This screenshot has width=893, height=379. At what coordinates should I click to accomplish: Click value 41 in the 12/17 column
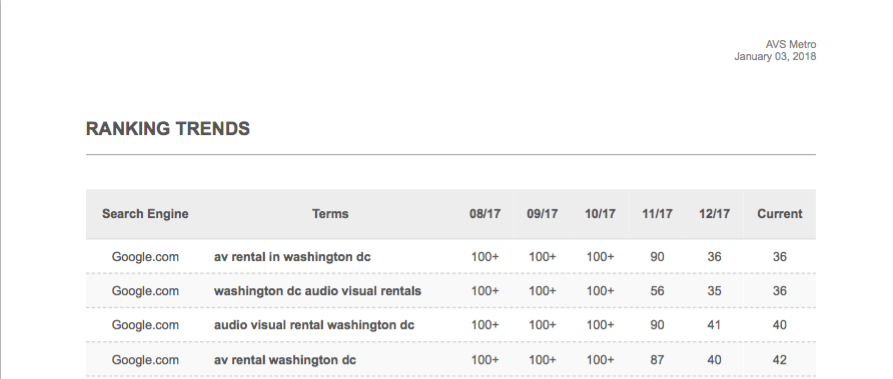point(714,325)
